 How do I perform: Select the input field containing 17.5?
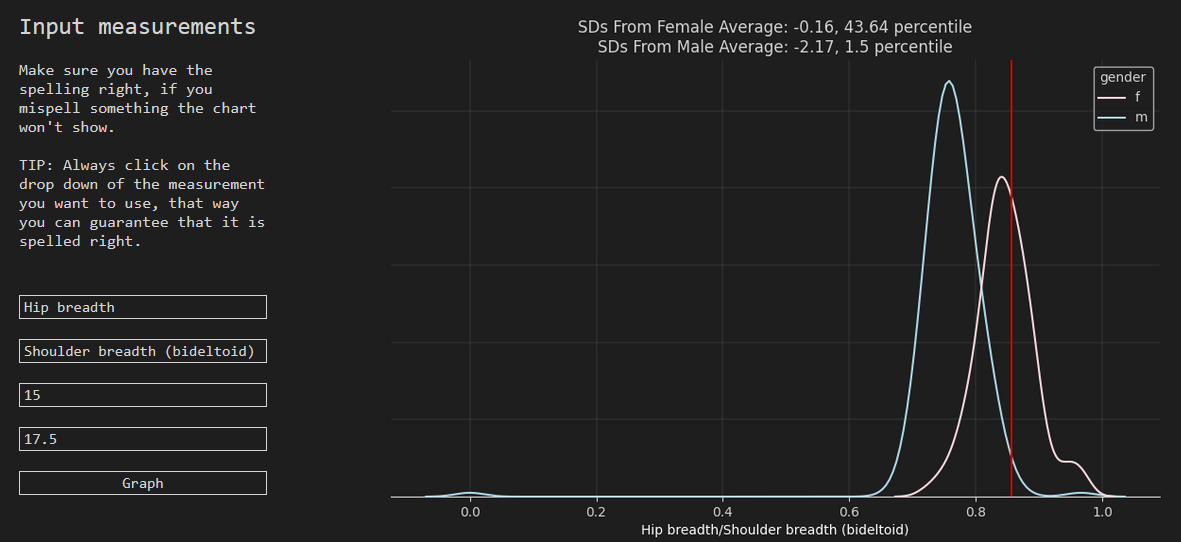[142, 439]
